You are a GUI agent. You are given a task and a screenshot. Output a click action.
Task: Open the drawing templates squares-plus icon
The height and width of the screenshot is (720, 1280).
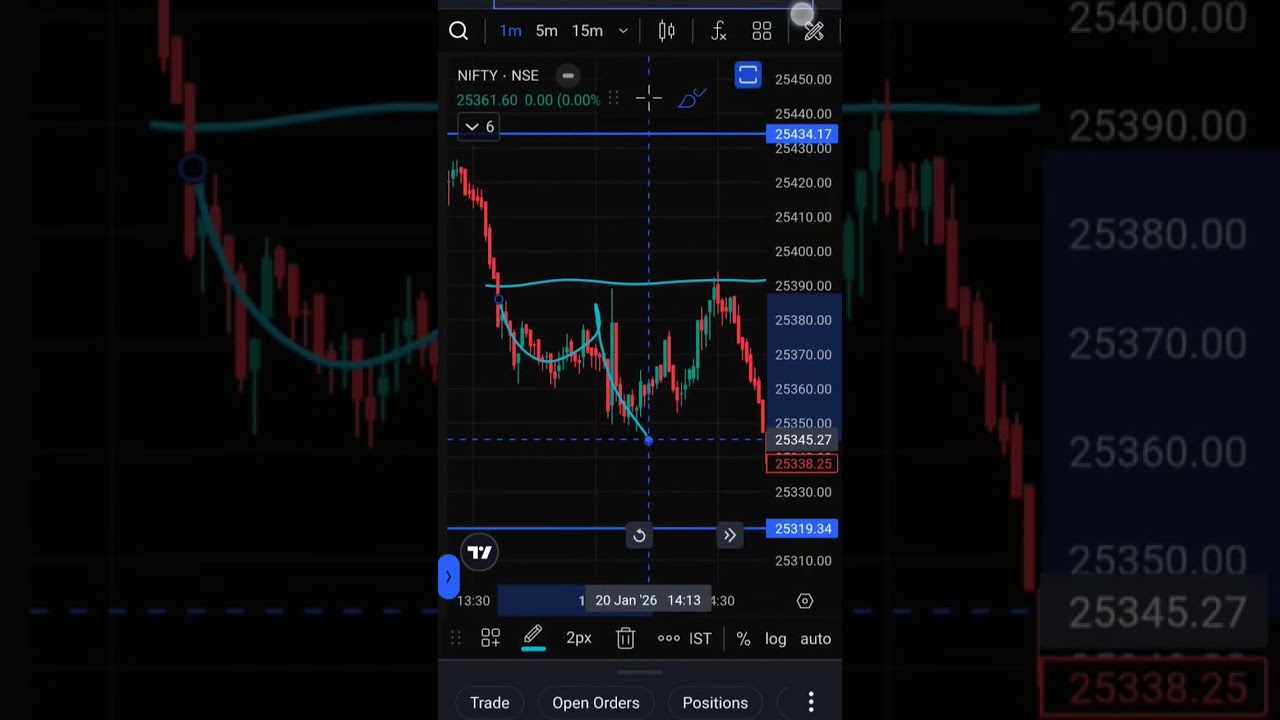click(x=490, y=638)
